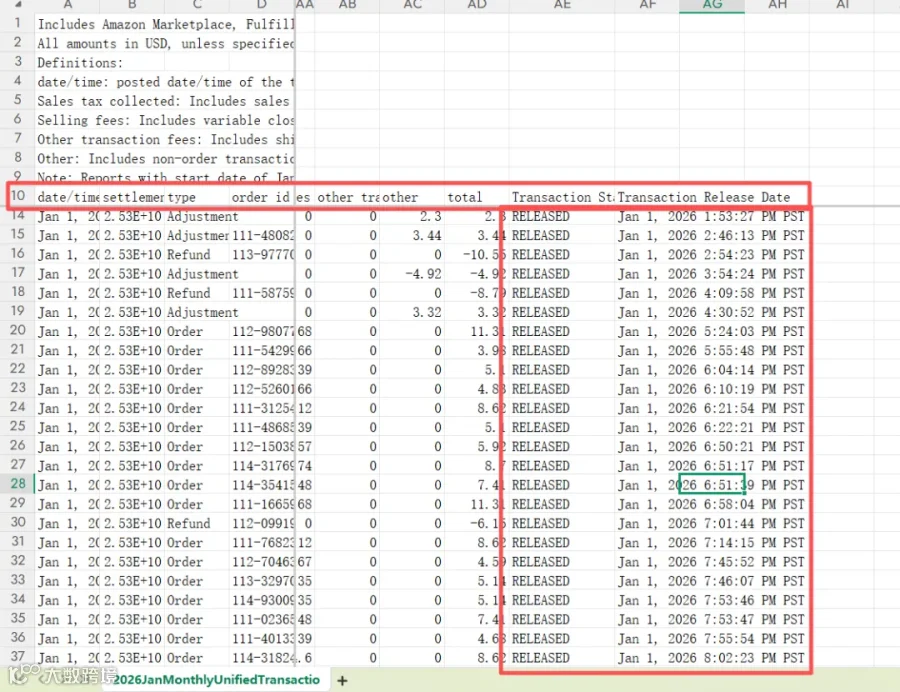Select order id cell '111-48082'

[x=263, y=235]
